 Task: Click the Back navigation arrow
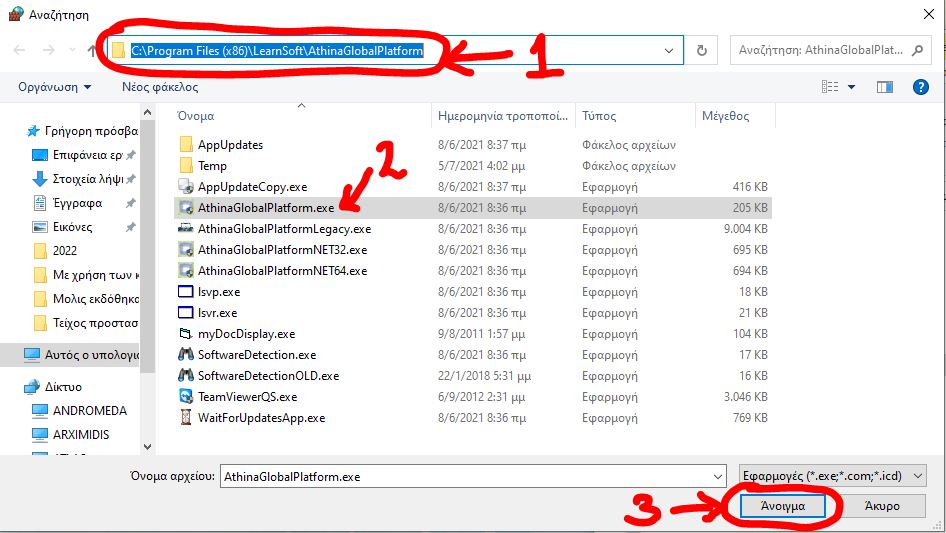point(19,50)
